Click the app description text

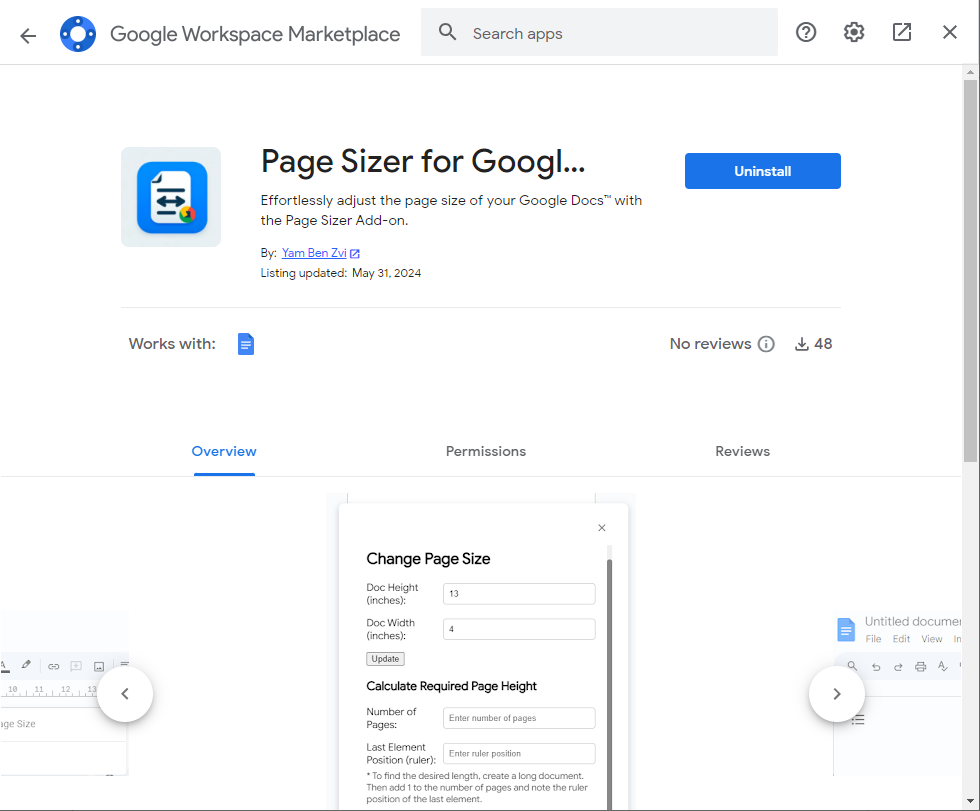click(451, 211)
